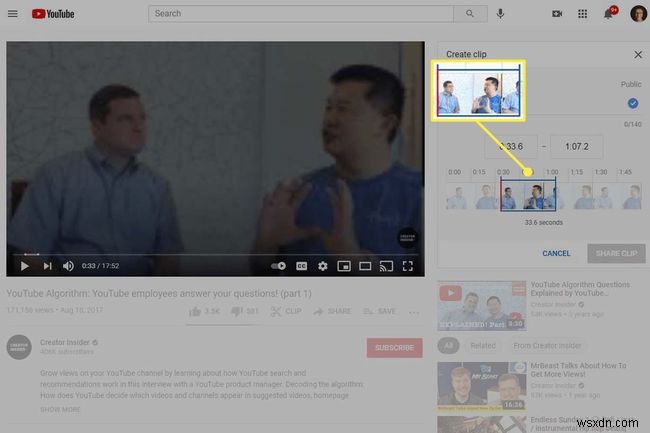
Task: Edit the clip start time 0:33.6
Action: 511,147
